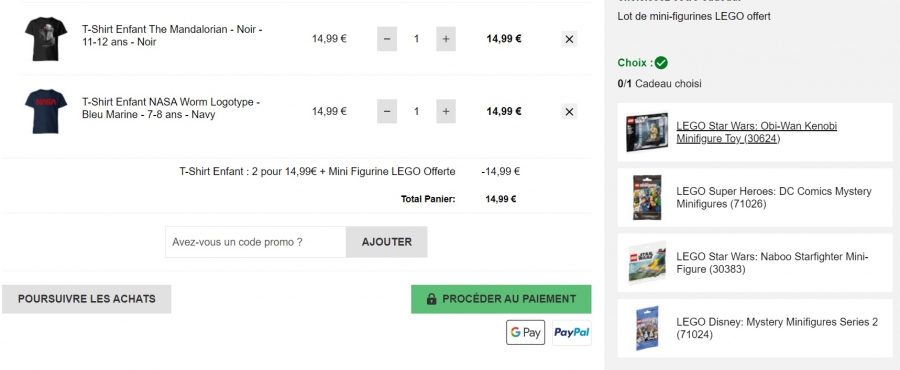This screenshot has width=900, height=370.
Task: Pay with Google Pay icon
Action: [x=525, y=332]
